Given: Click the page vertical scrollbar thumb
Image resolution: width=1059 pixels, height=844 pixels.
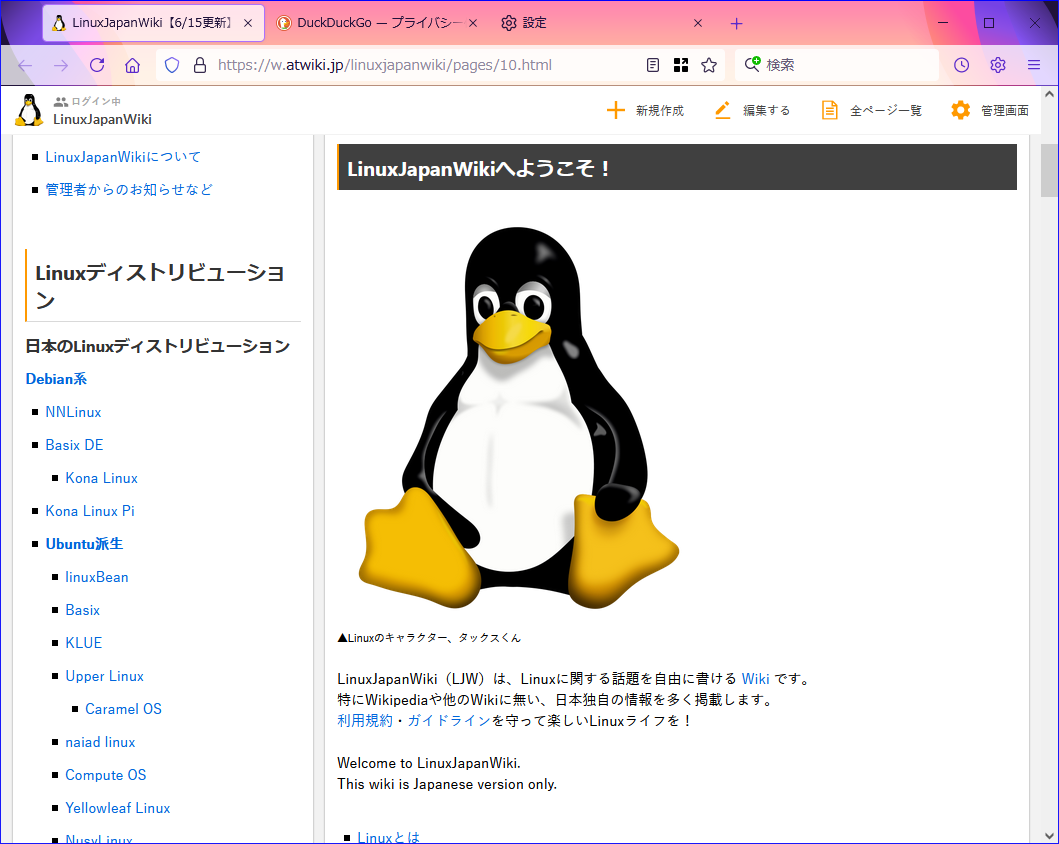Looking at the screenshot, I should 1049,169.
